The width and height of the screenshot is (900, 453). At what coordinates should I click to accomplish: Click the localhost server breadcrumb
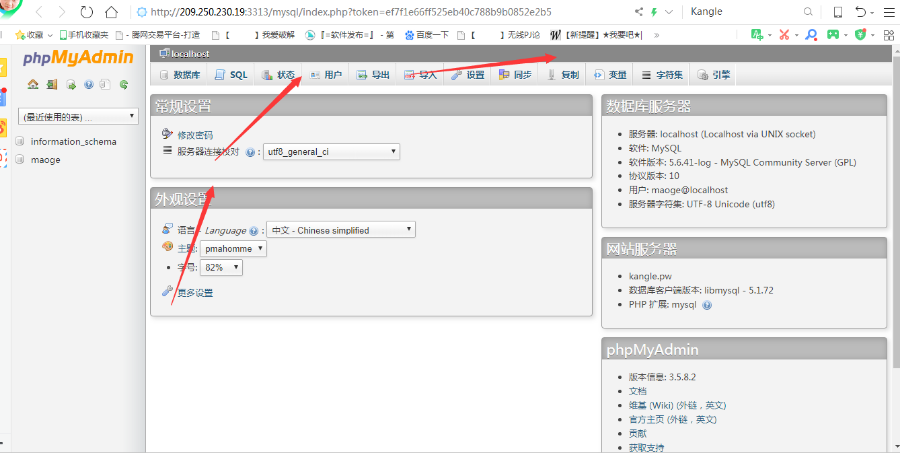[190, 53]
